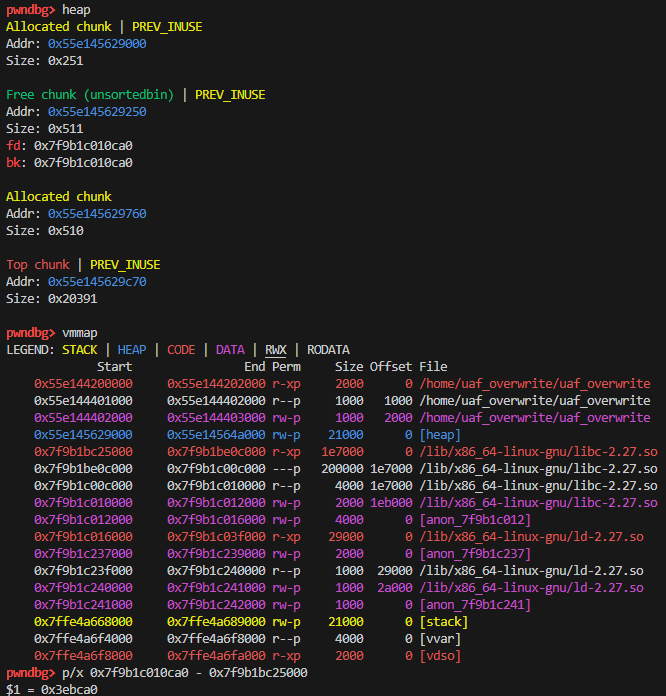Click the [heap] mapping label

(440, 435)
